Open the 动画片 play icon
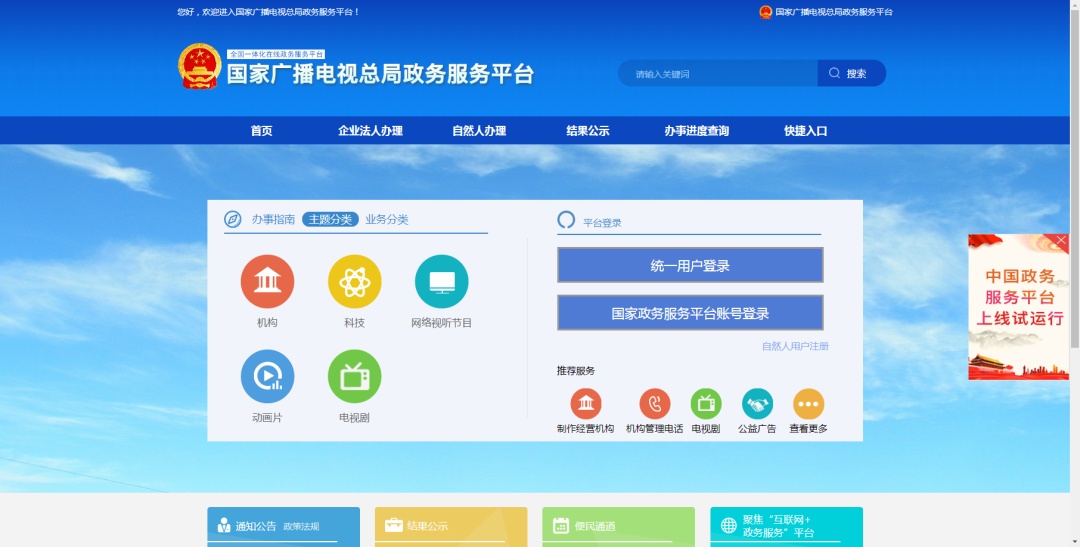The height and width of the screenshot is (547, 1080). pos(267,376)
